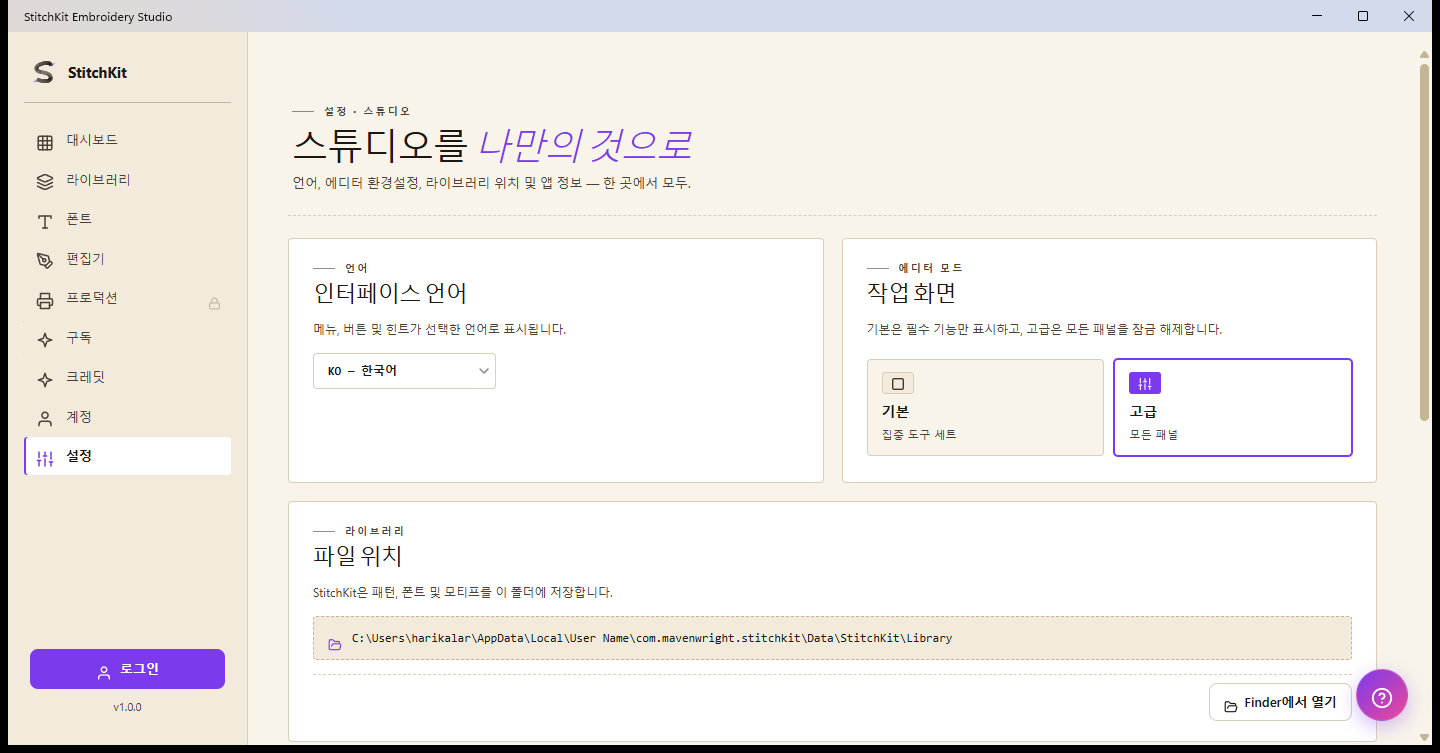Click the 라이브러리 layers icon
This screenshot has width=1440, height=753.
(45, 182)
